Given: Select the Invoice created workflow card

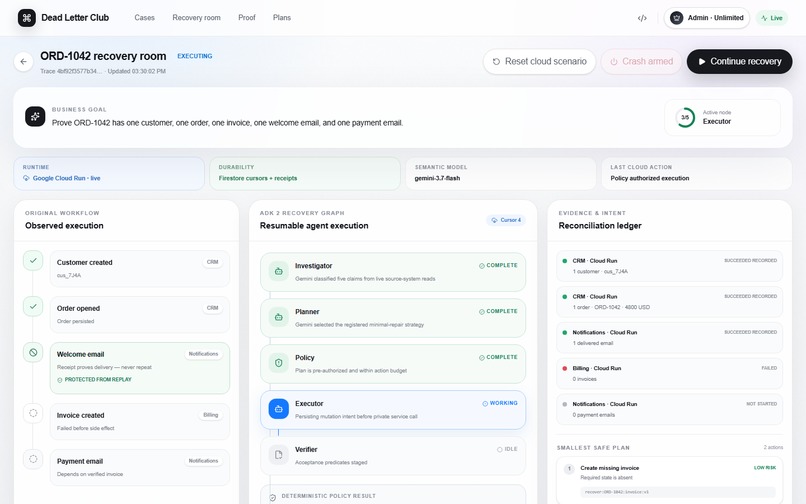Looking at the screenshot, I should pyautogui.click(x=140, y=421).
